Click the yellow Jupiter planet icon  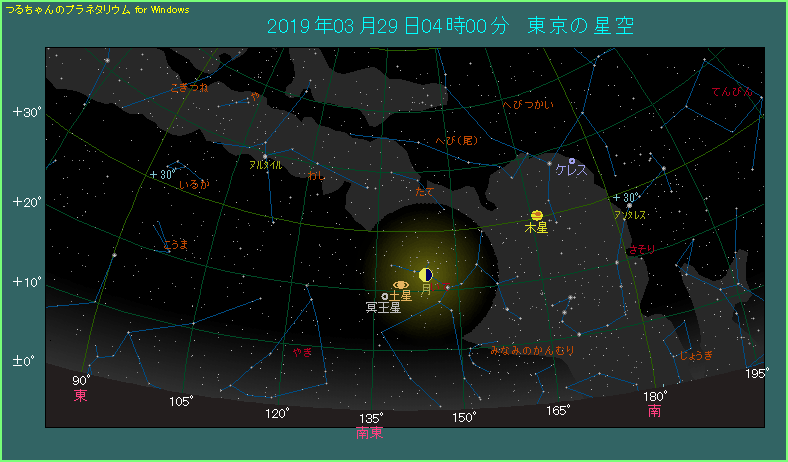(537, 215)
